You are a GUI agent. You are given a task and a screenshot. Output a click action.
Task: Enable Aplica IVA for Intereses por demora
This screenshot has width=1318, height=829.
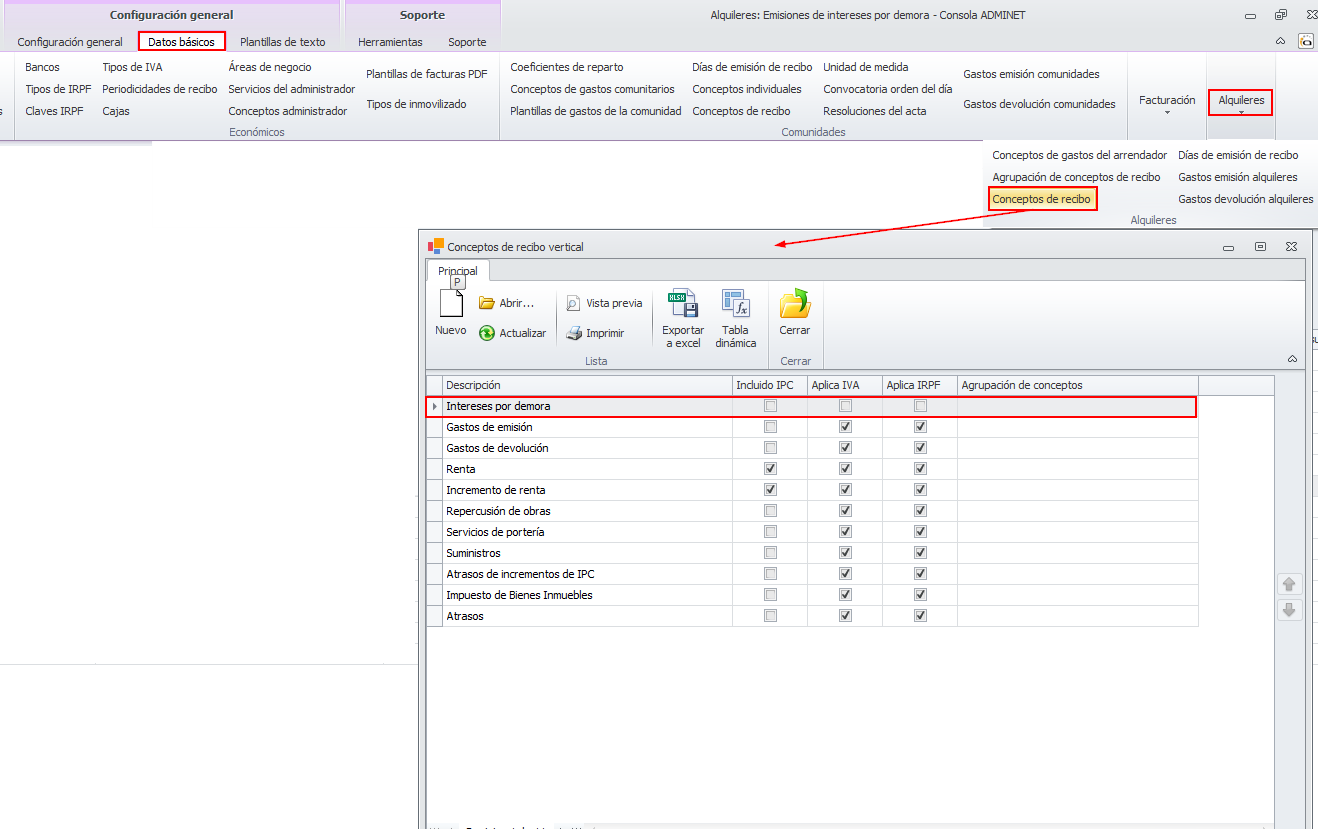point(845,406)
